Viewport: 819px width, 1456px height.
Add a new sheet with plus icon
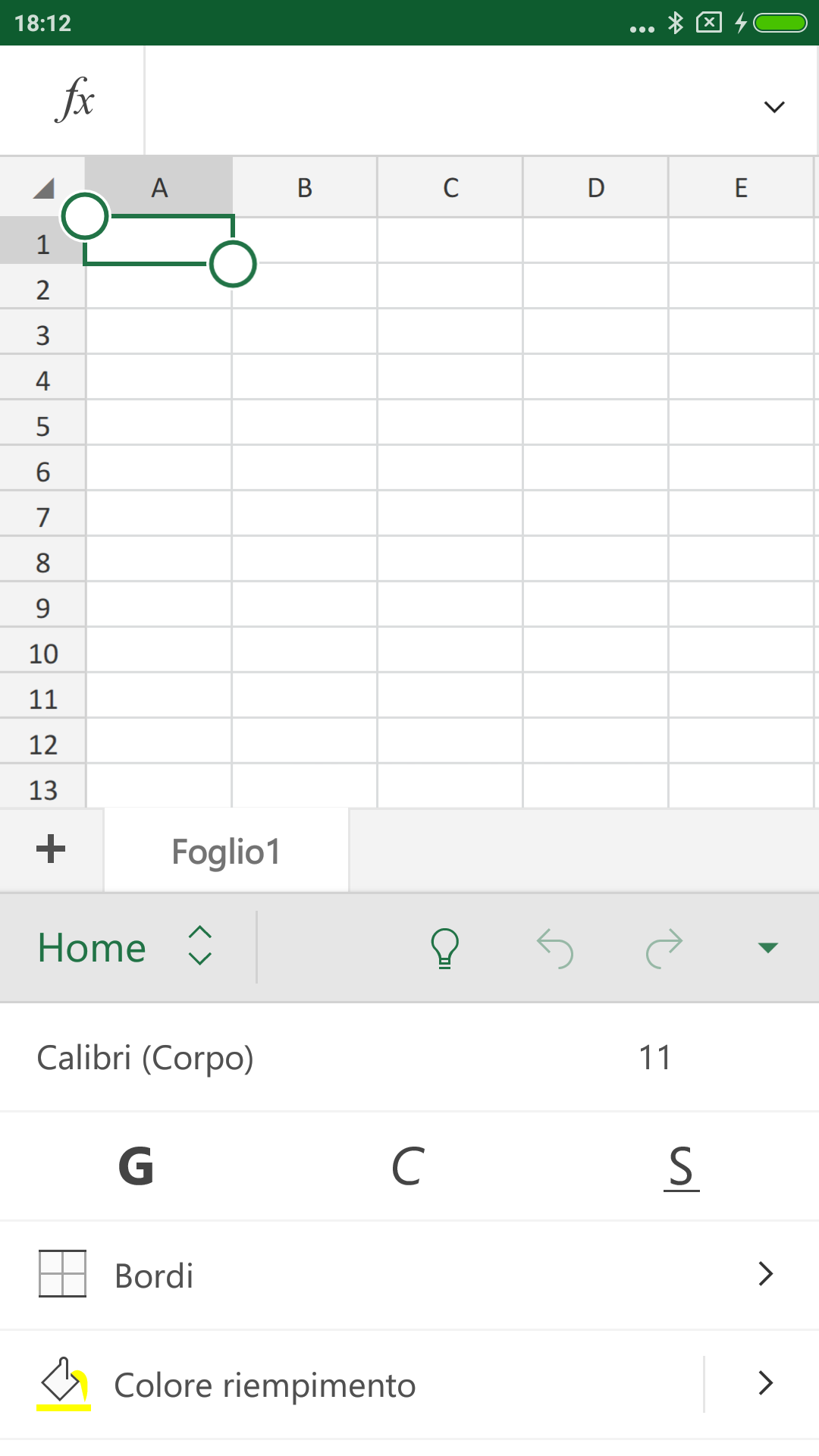pyautogui.click(x=51, y=849)
